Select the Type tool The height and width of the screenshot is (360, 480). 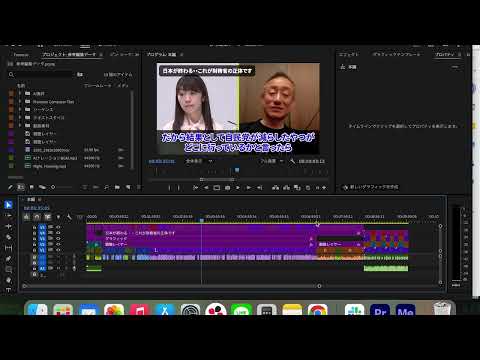coord(9,290)
